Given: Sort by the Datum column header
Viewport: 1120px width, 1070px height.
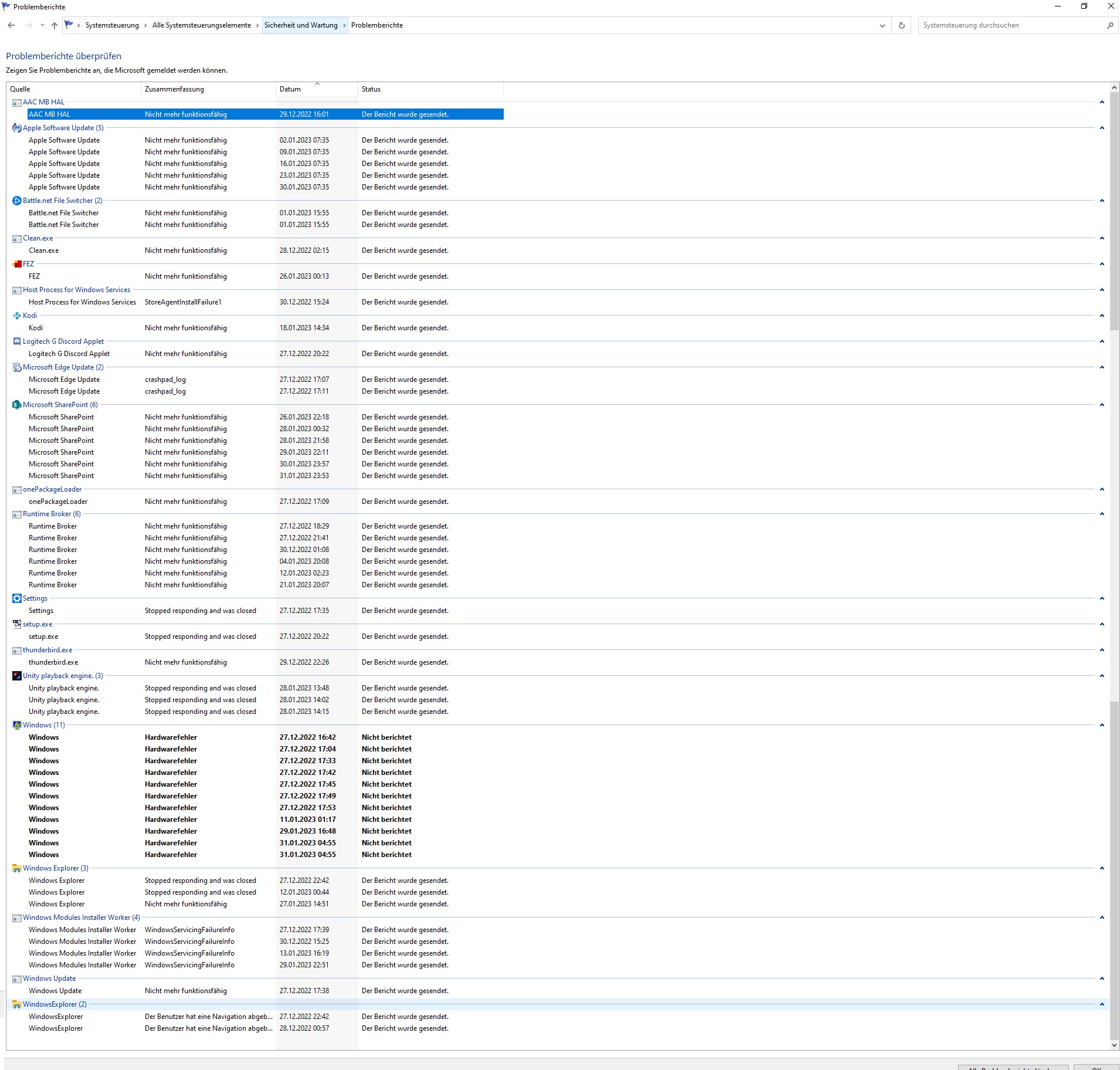Looking at the screenshot, I should 317,89.
